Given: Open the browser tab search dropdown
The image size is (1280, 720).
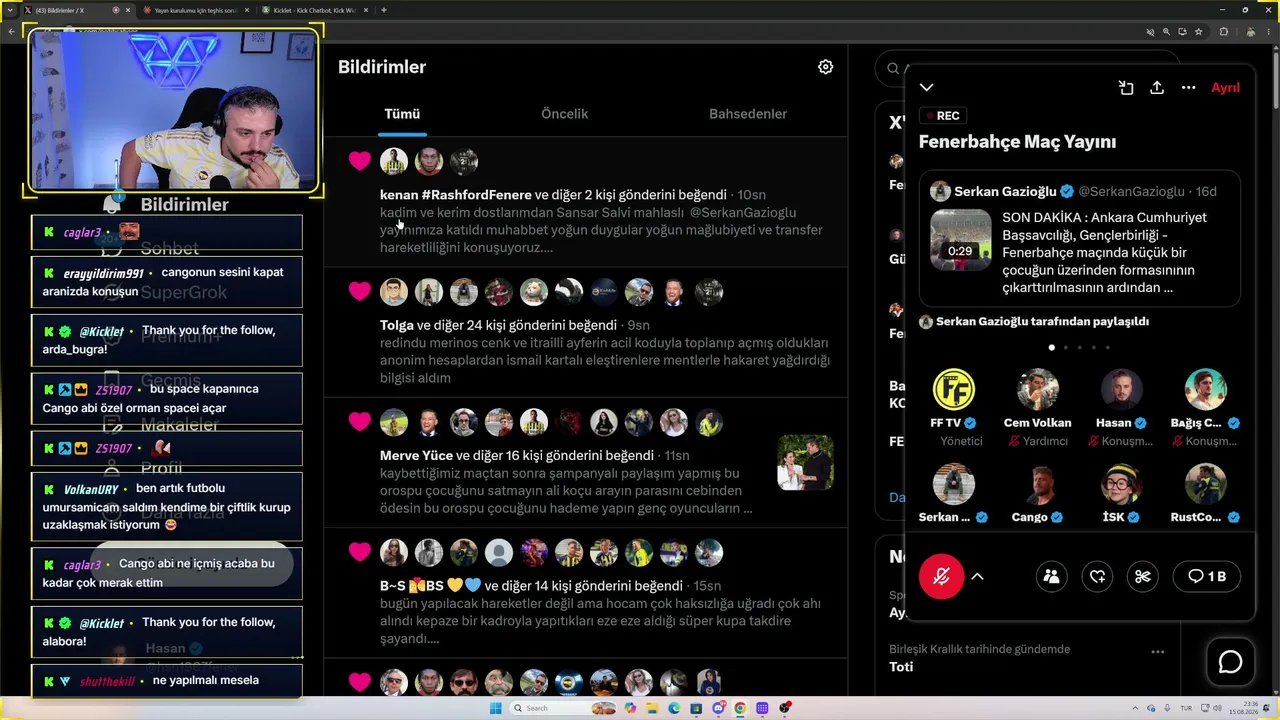Looking at the screenshot, I should point(9,10).
